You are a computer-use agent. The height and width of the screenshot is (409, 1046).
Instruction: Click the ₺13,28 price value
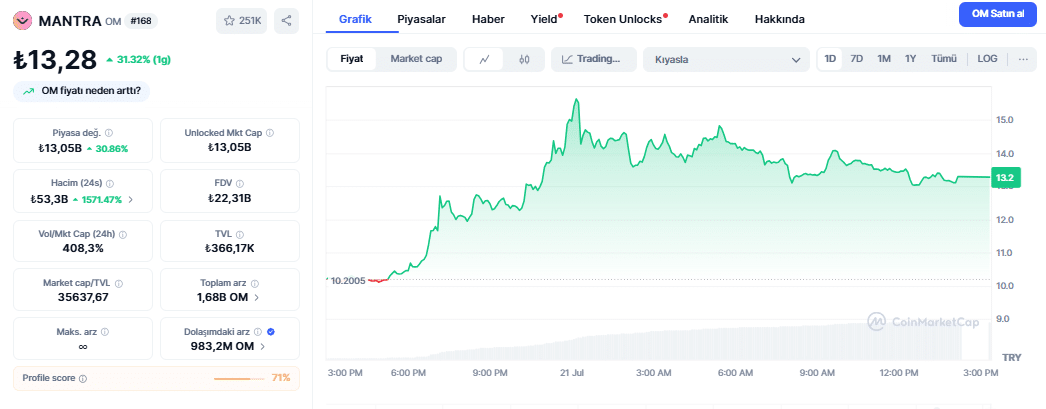55,59
